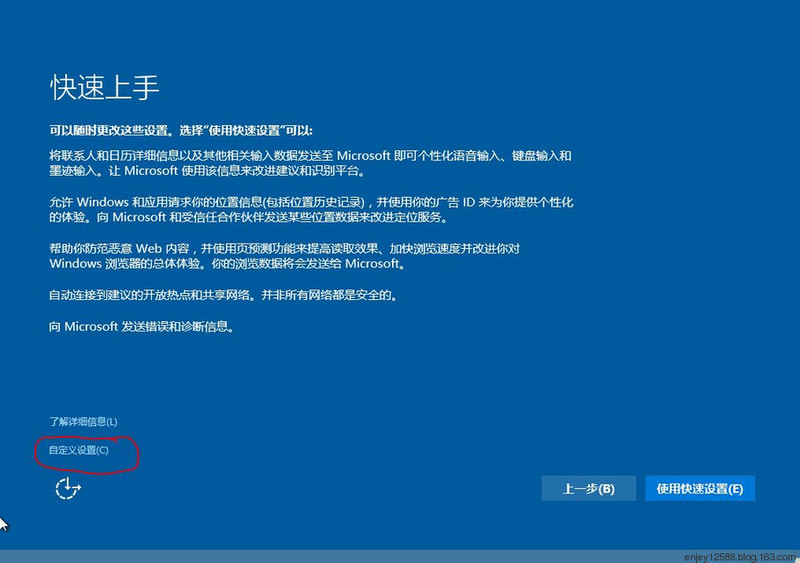Click the line about 开放热点和共享网络

pos(223,295)
